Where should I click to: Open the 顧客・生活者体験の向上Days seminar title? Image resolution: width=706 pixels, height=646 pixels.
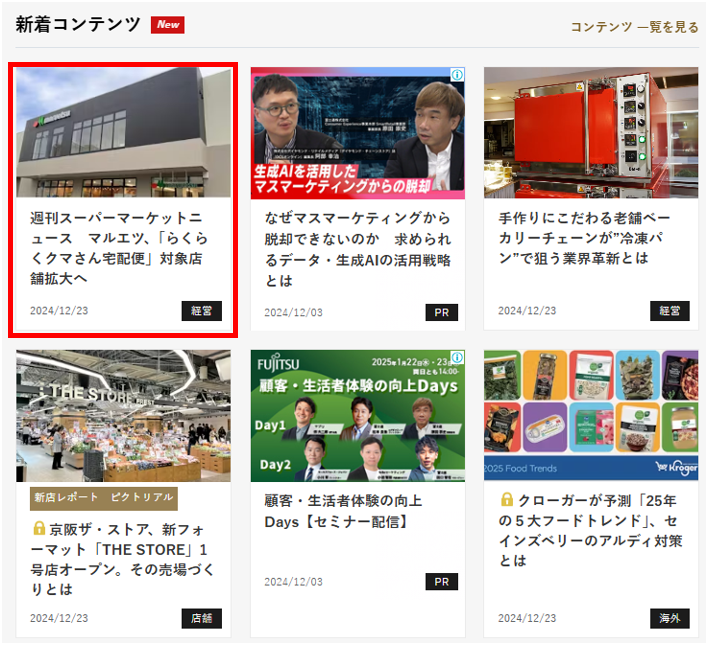[343, 511]
